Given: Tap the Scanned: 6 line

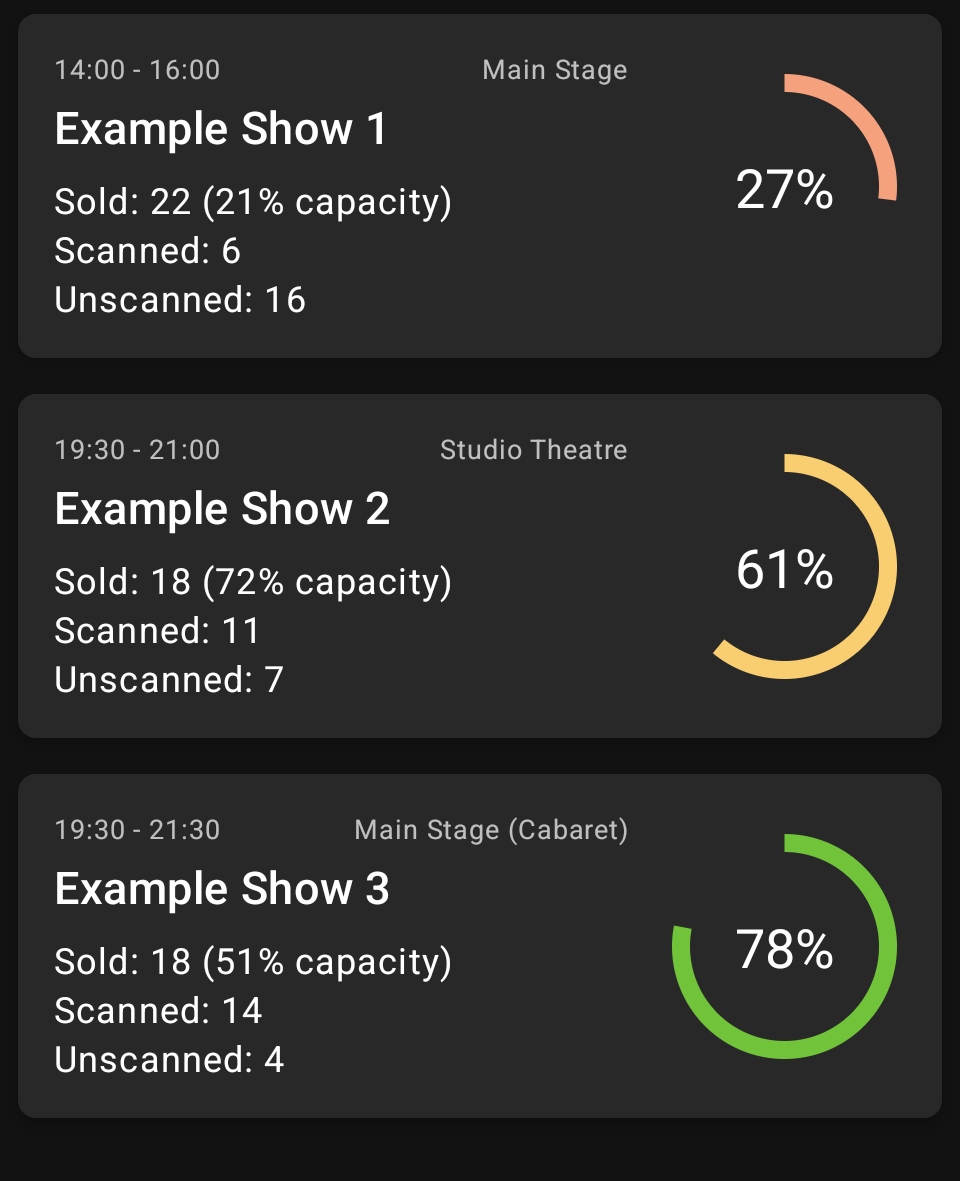Looking at the screenshot, I should [x=147, y=251].
